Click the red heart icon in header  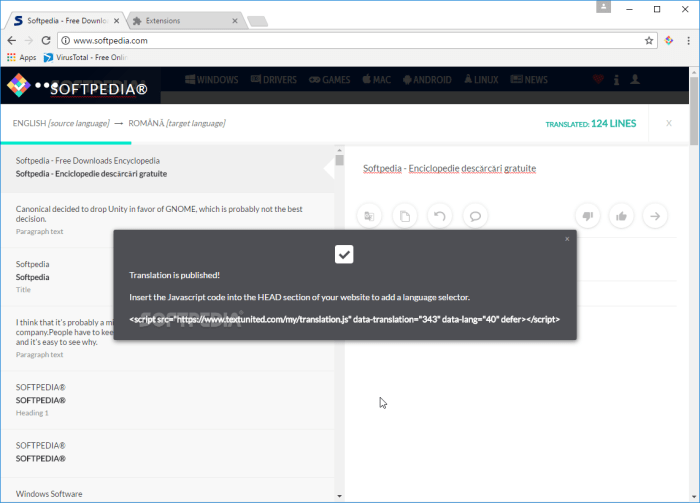coord(598,79)
